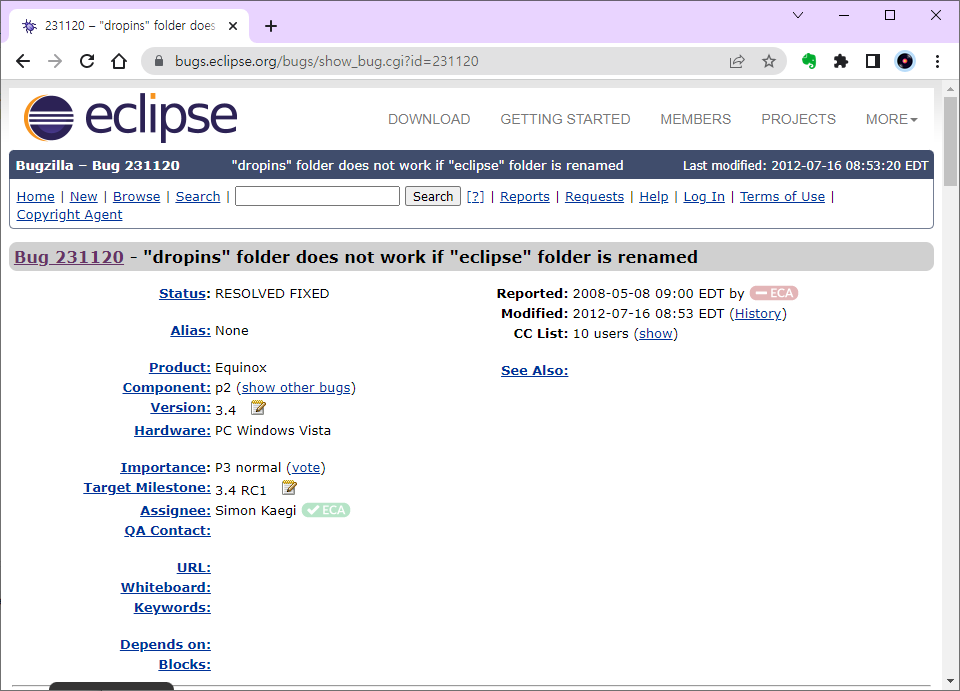Open Copyright Agent link
The image size is (960, 691).
click(x=69, y=215)
